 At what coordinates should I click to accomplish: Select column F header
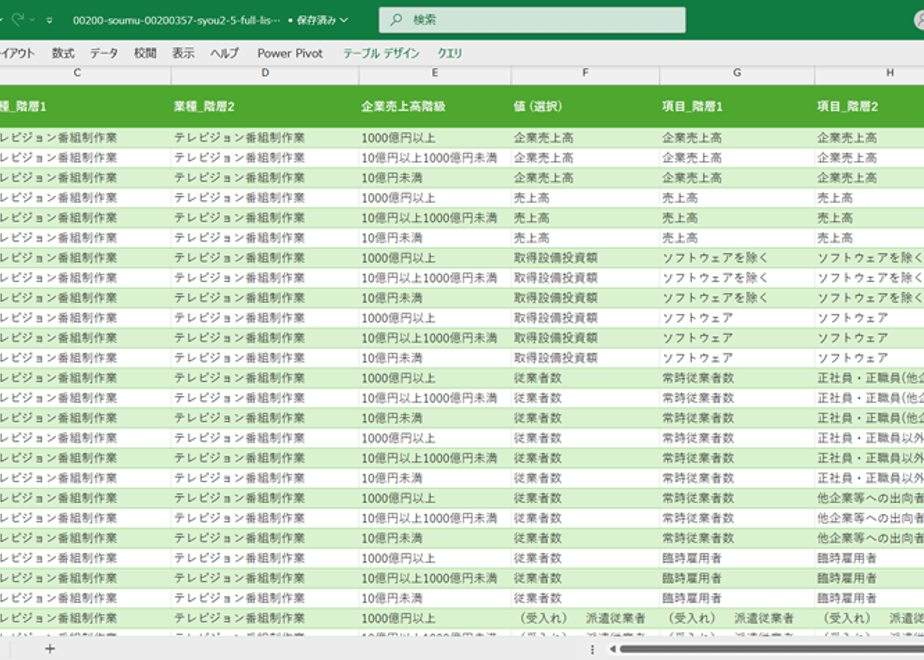pos(585,73)
